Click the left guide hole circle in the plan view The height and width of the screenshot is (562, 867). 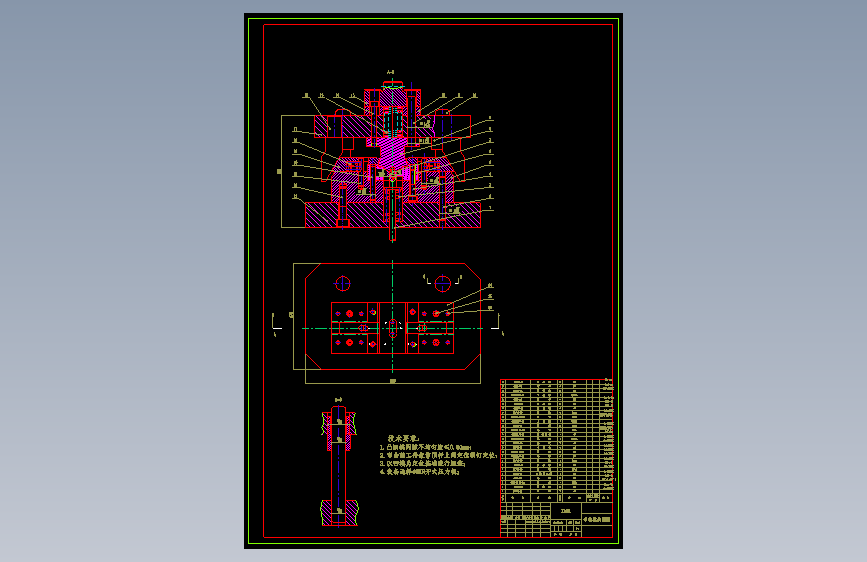342,284
